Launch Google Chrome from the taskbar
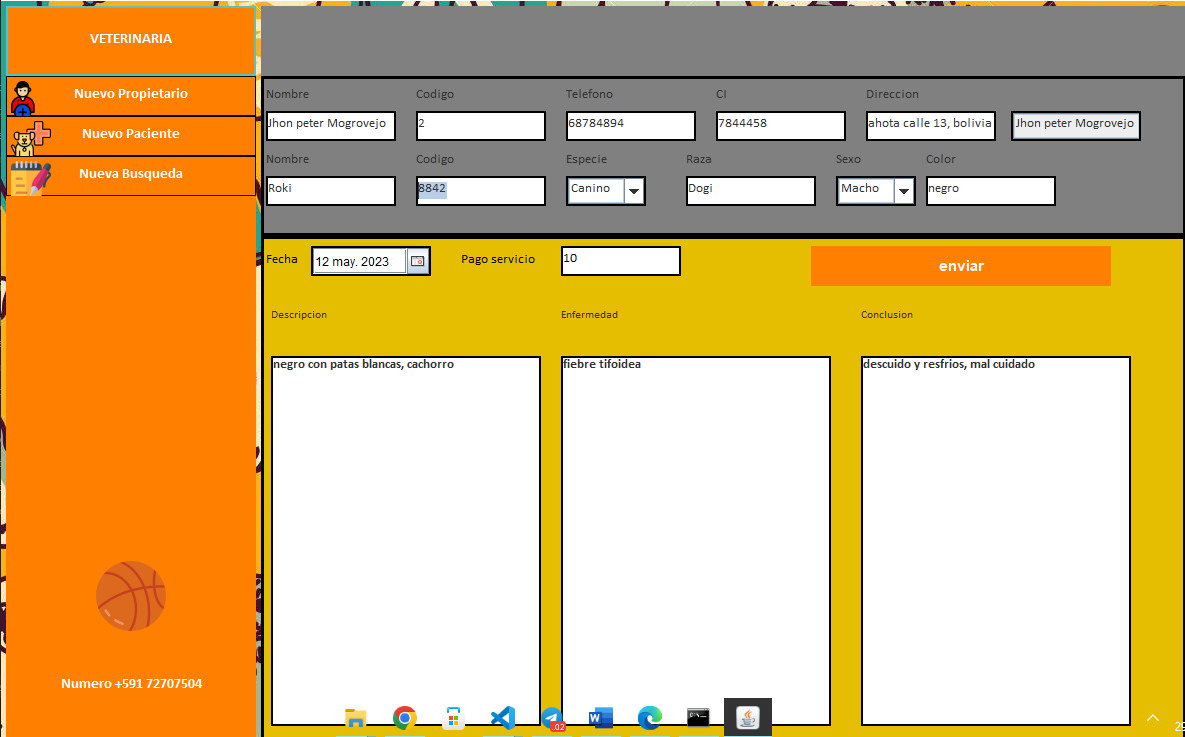 (404, 717)
